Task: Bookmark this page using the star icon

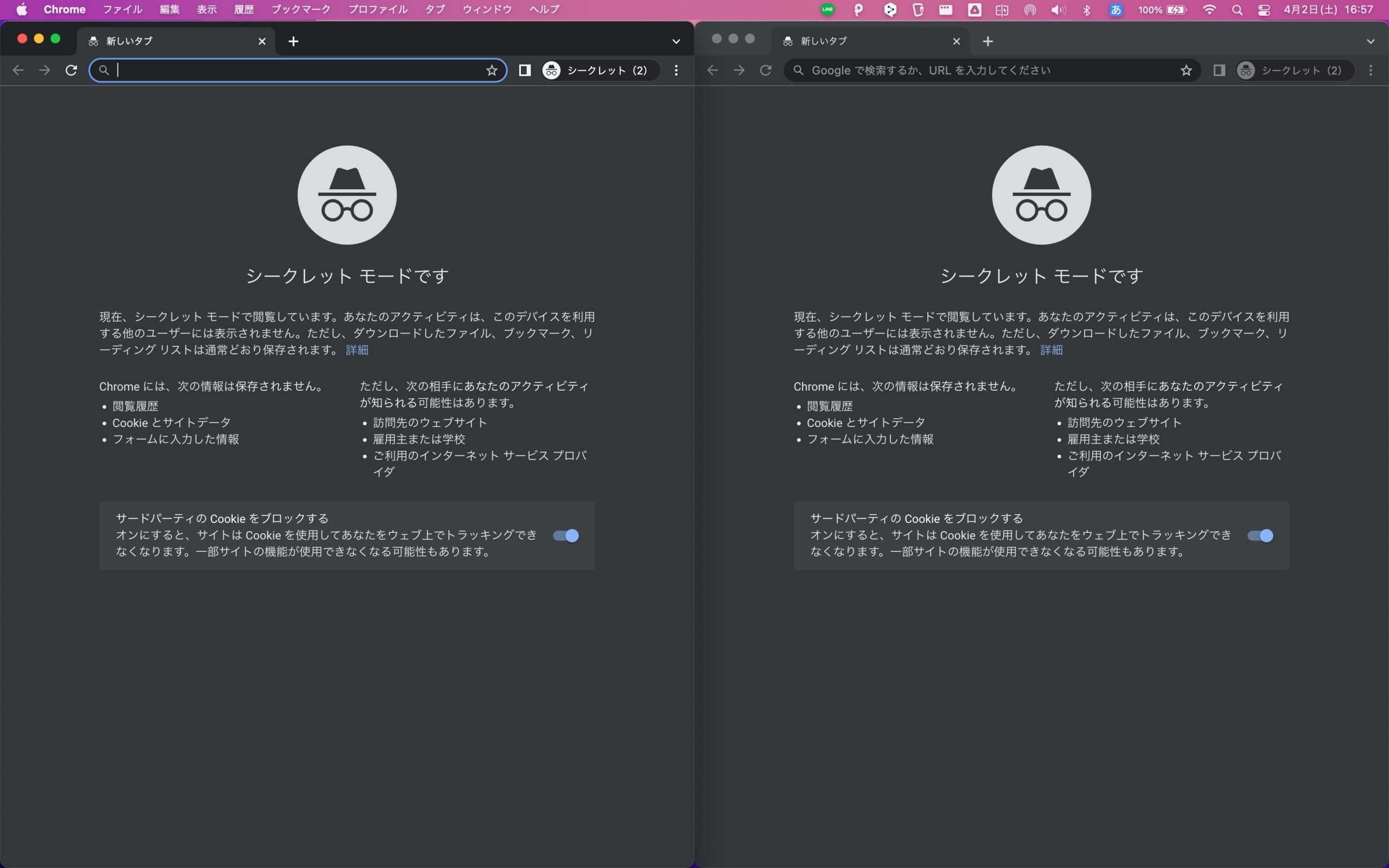Action: tap(492, 70)
